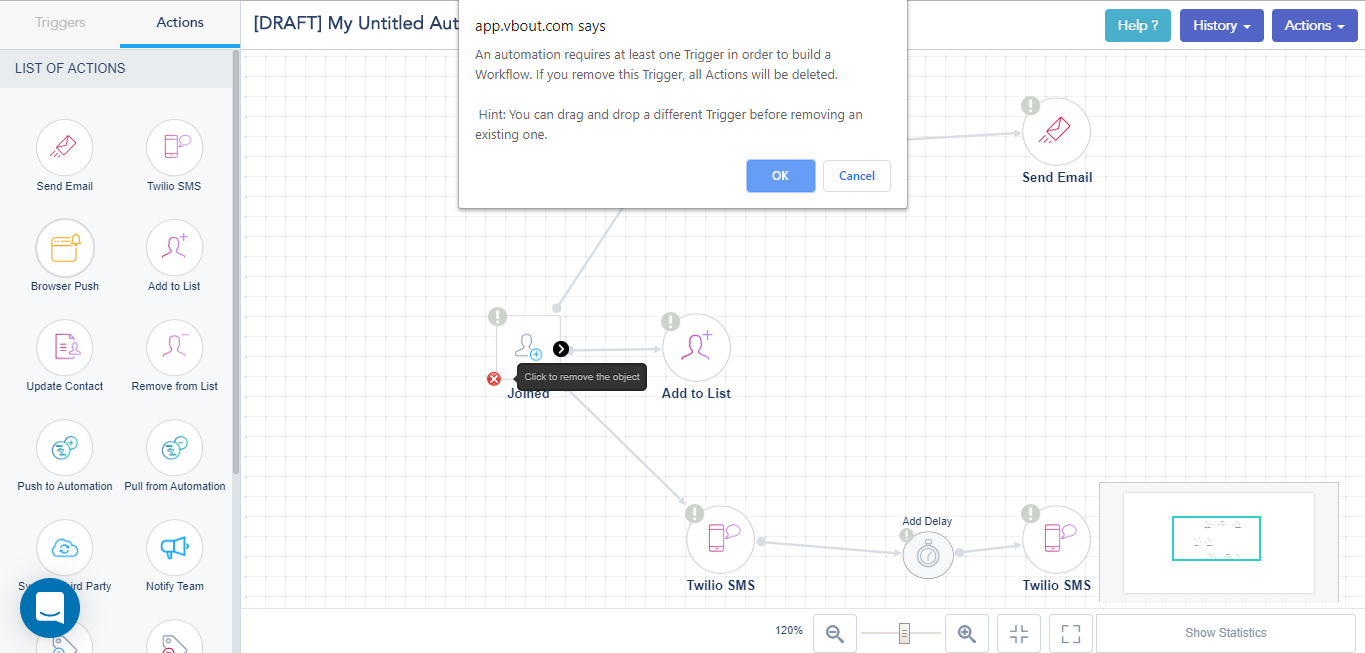
Task: Click warning badge on Add to List node
Action: [671, 321]
